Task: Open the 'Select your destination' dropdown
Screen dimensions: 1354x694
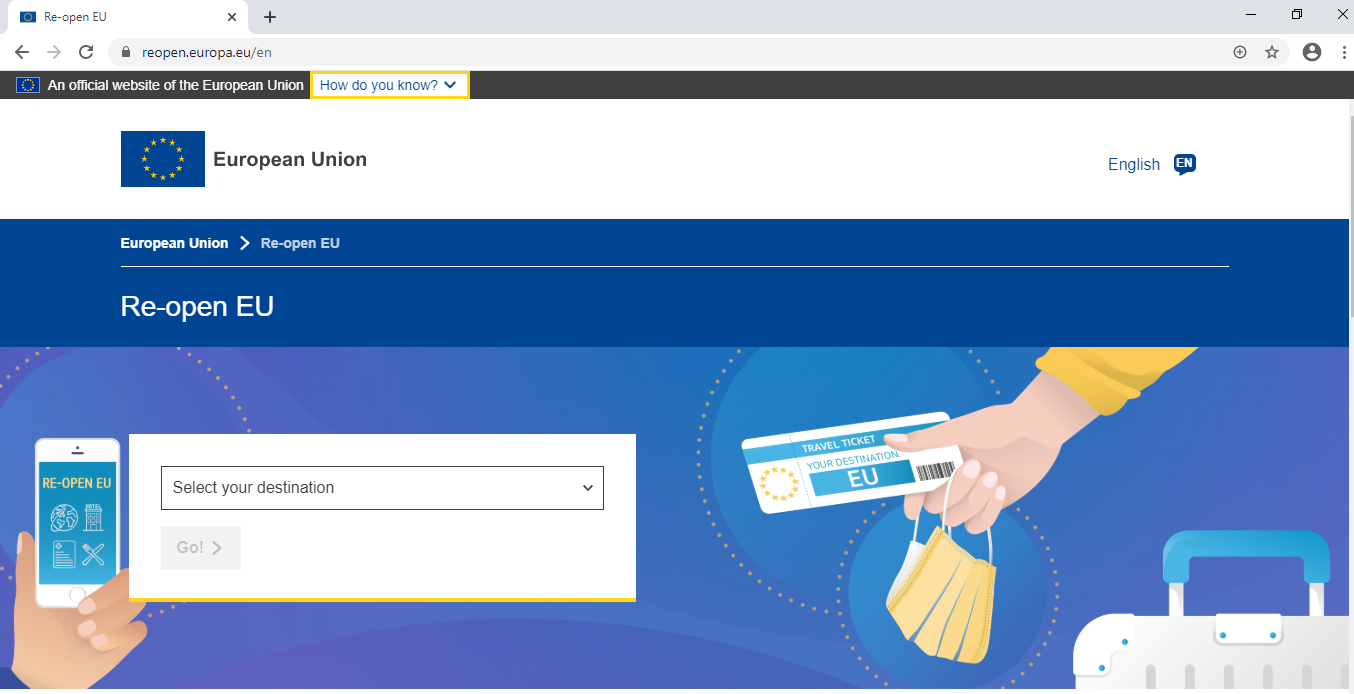Action: [382, 488]
